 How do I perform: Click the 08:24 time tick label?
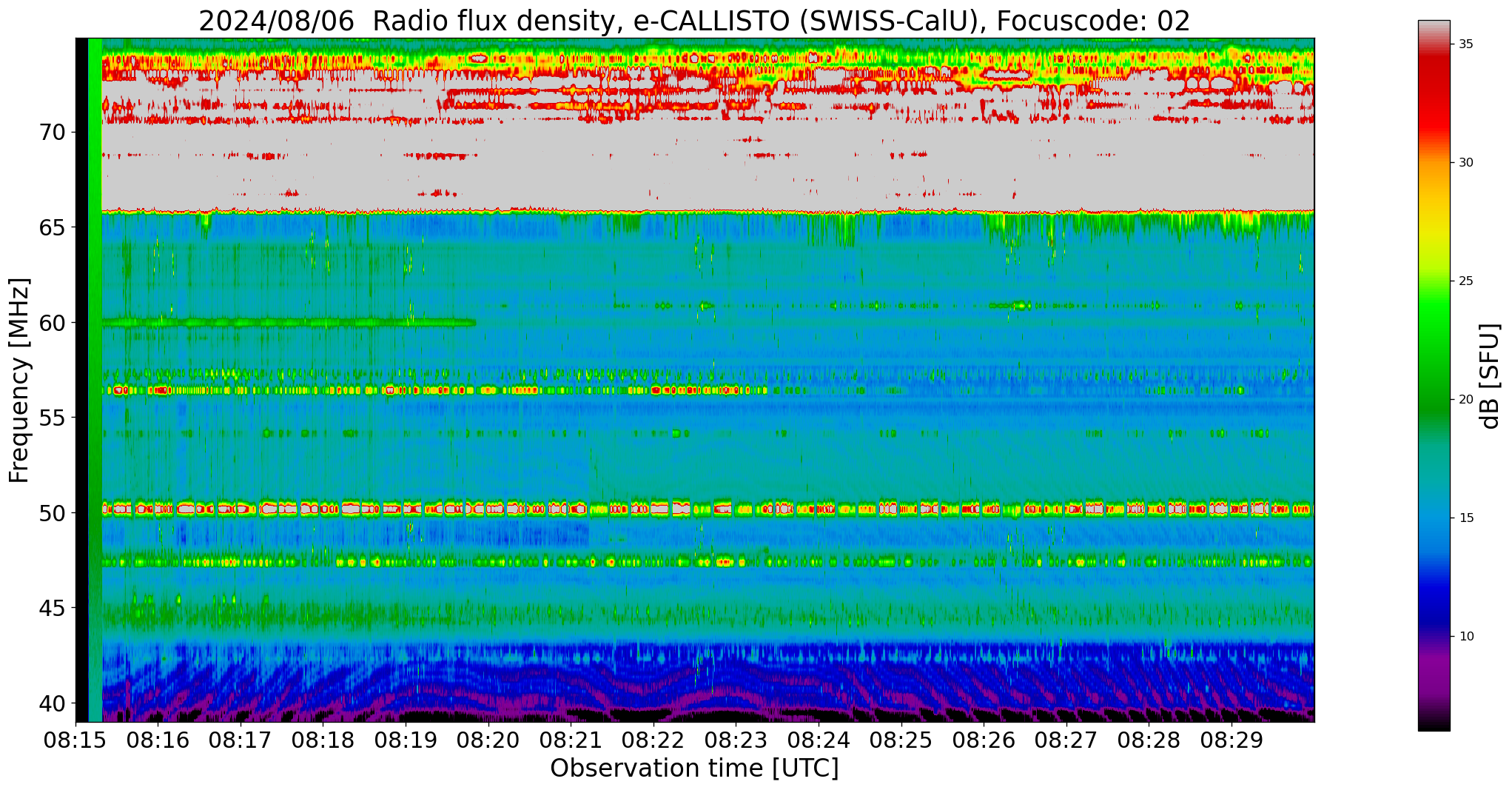819,740
